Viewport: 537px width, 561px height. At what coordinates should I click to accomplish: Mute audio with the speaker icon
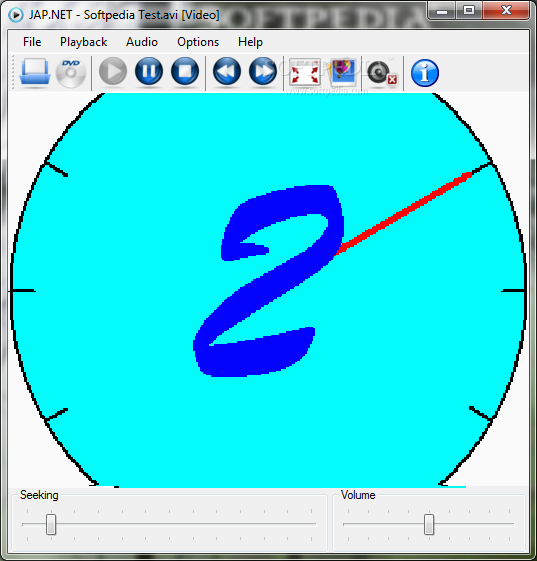point(382,73)
